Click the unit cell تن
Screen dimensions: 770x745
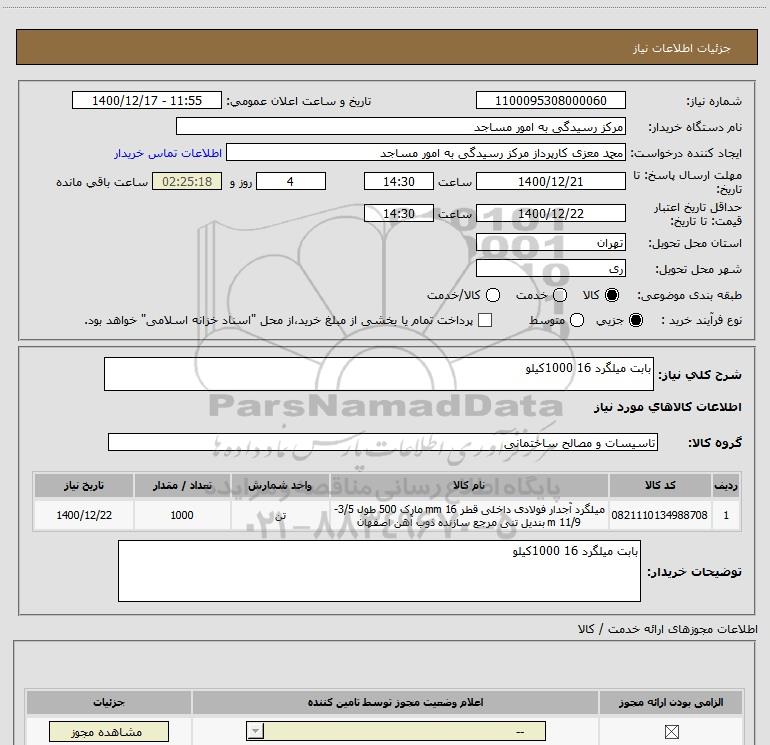(280, 515)
